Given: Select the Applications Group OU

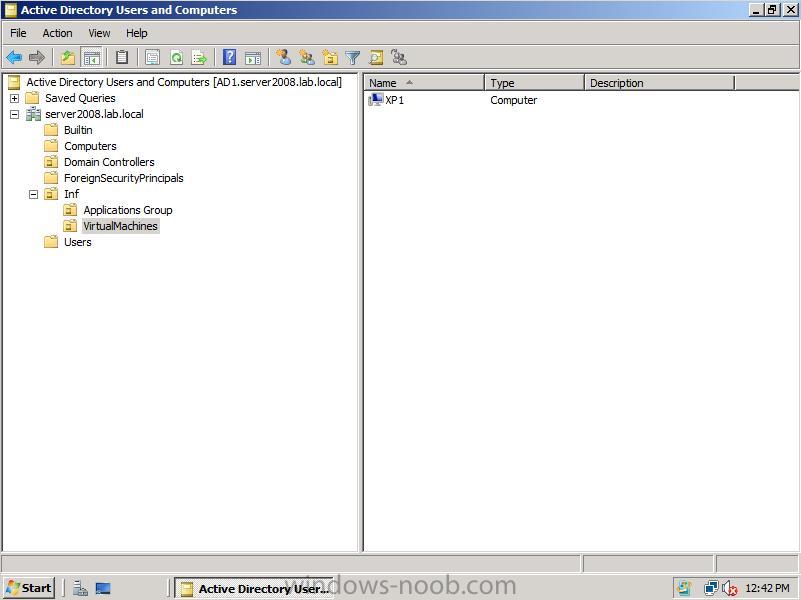Looking at the screenshot, I should 128,210.
